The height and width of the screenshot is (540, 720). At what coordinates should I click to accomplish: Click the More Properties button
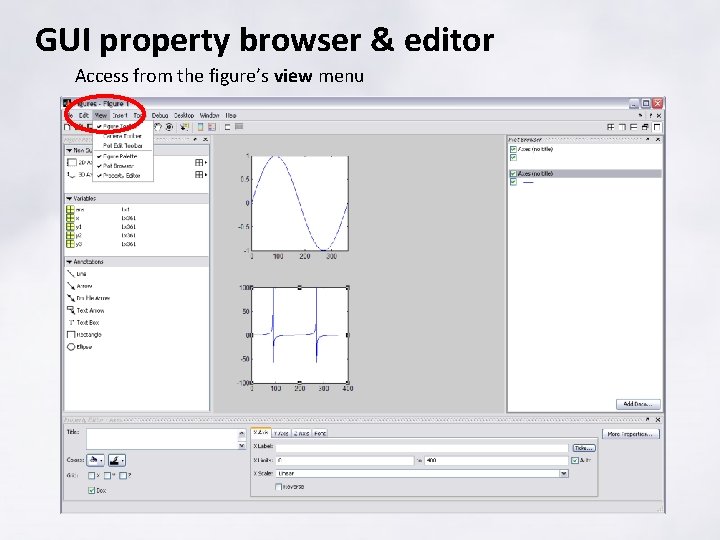tap(630, 434)
